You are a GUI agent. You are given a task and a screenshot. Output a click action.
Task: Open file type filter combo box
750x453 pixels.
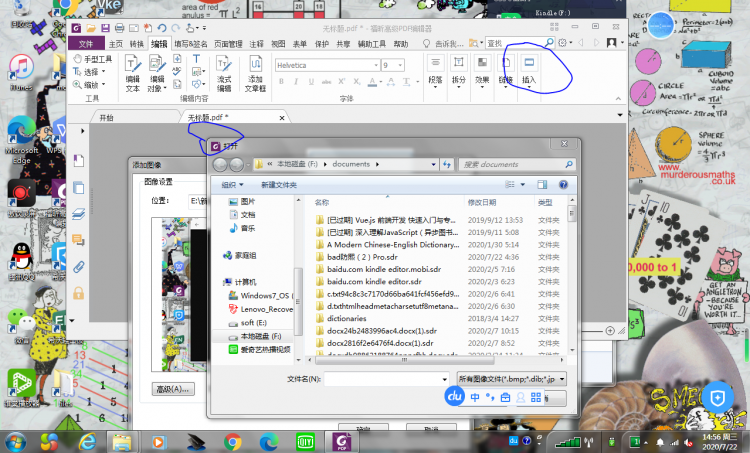click(511, 379)
